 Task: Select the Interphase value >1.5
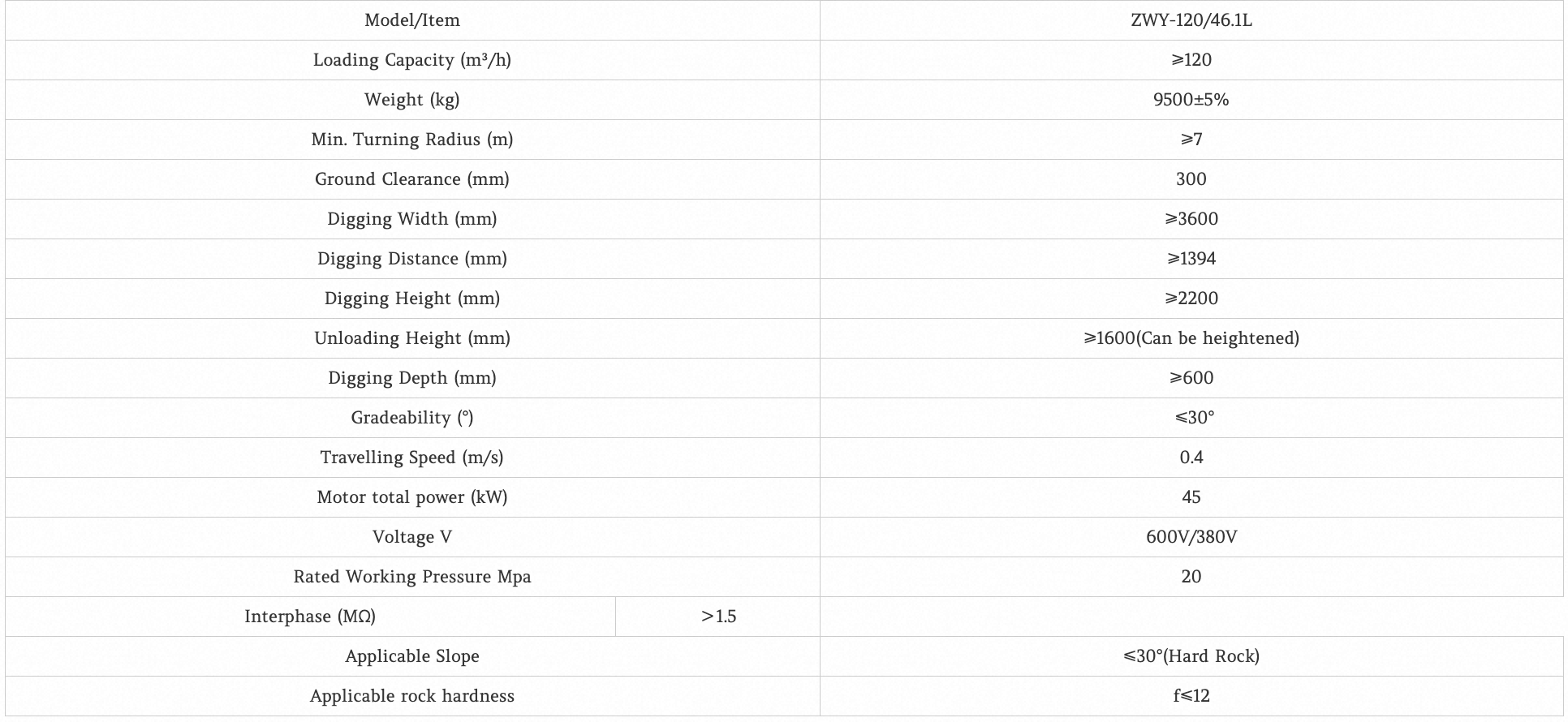point(718,617)
